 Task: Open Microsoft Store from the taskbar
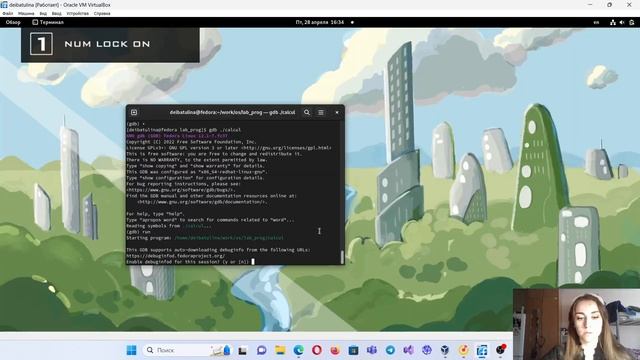[x=353, y=350]
